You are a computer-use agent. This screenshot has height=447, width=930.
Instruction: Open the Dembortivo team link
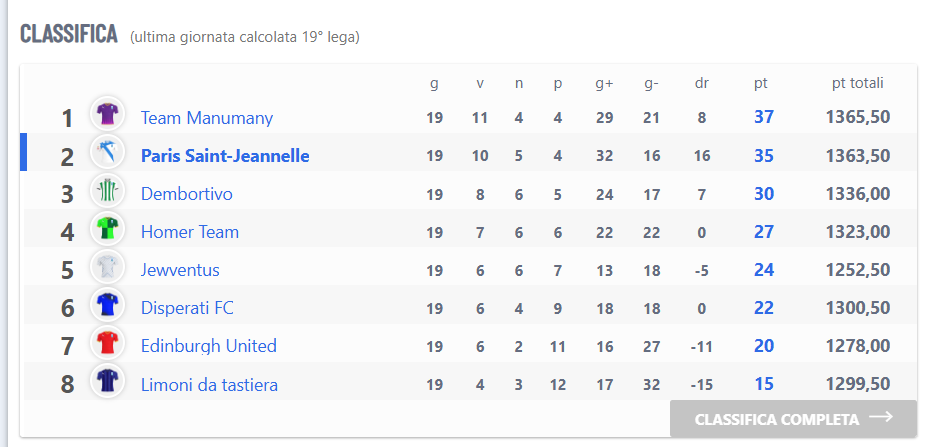[x=186, y=194]
